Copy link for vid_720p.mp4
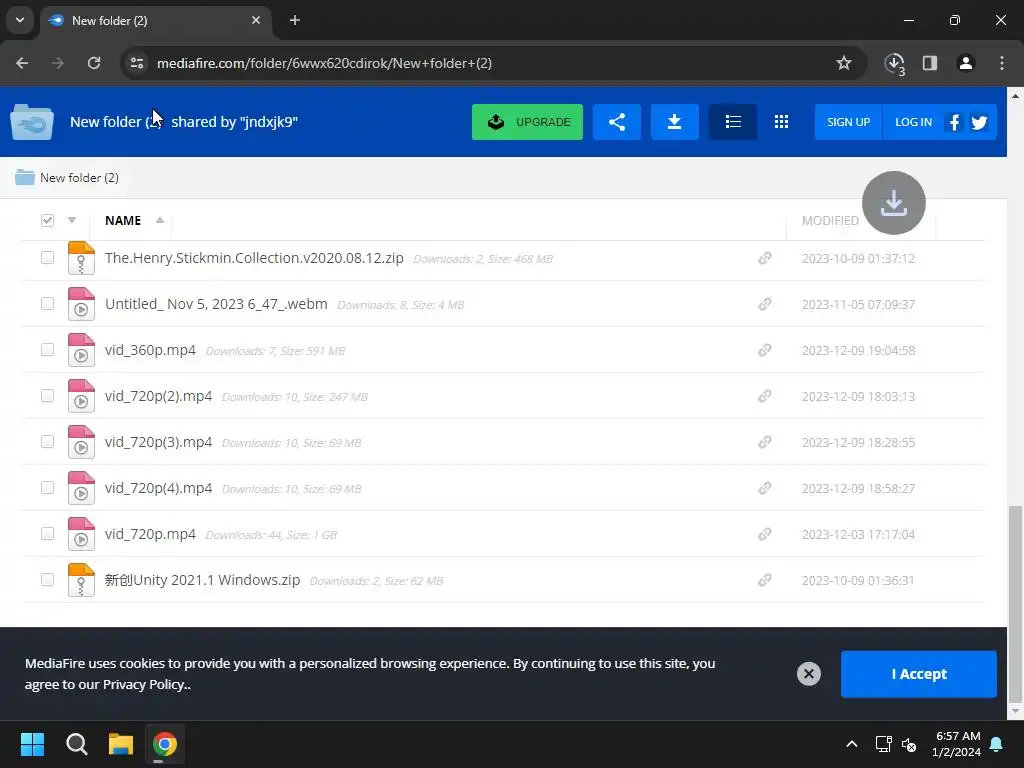This screenshot has height=768, width=1024. pos(765,534)
